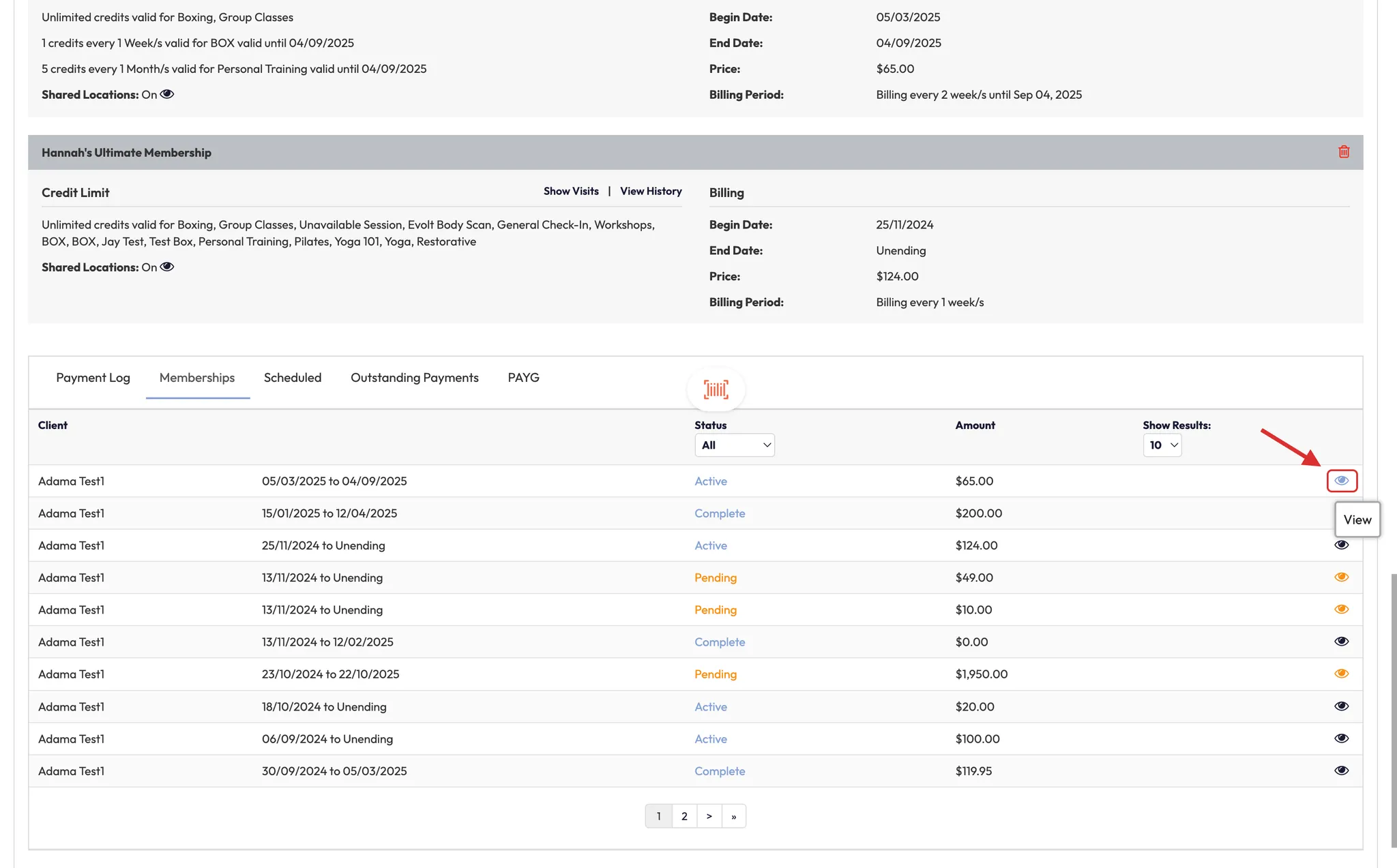This screenshot has width=1397, height=868.
Task: Go to page 2 of memberships
Action: (x=684, y=816)
